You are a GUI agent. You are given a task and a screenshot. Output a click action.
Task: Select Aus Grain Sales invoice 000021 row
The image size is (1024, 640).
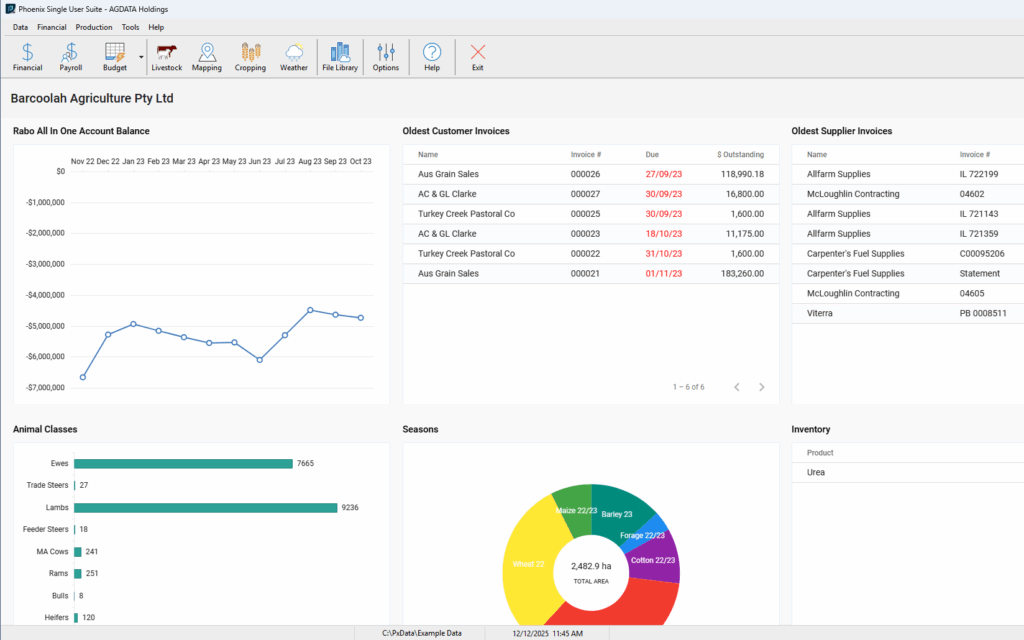[591, 274]
